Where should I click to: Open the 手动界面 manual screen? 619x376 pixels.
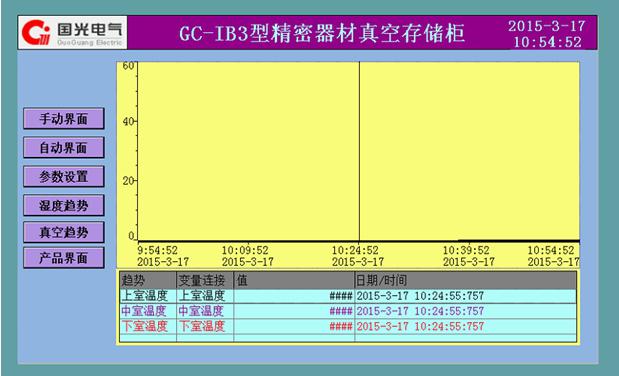pyautogui.click(x=64, y=118)
